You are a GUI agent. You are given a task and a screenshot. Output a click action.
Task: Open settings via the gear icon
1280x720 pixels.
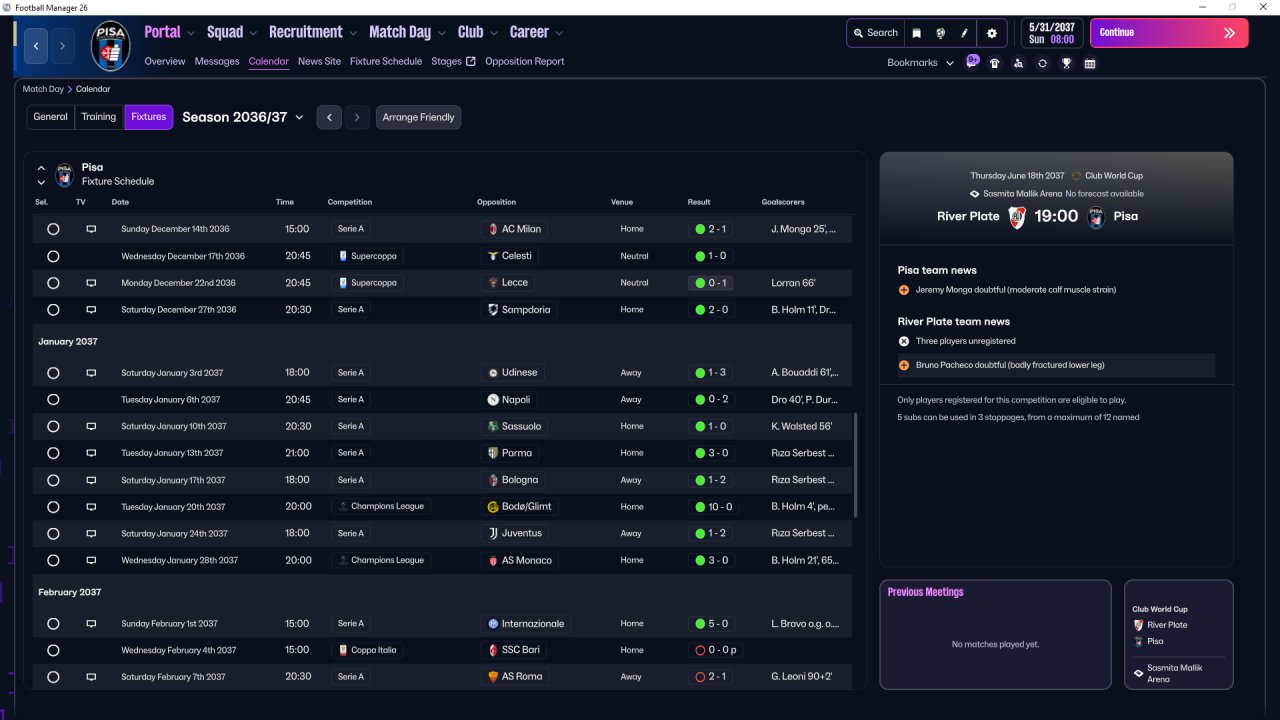tap(992, 33)
